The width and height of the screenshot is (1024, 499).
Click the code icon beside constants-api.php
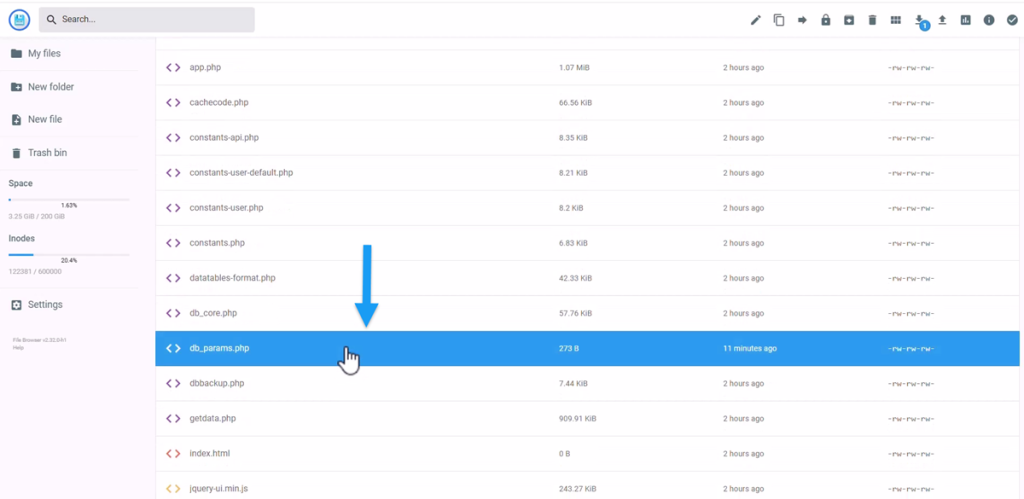pyautogui.click(x=173, y=138)
